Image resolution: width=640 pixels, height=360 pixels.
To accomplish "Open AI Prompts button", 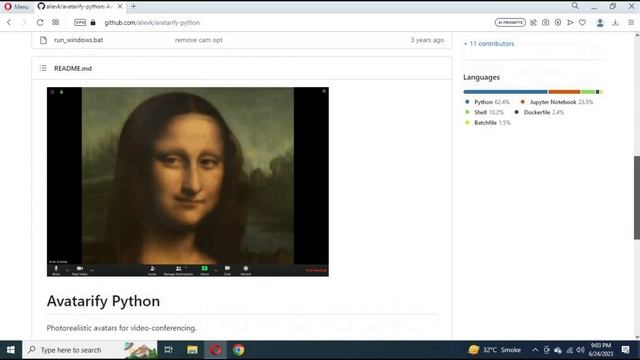I will coord(510,22).
